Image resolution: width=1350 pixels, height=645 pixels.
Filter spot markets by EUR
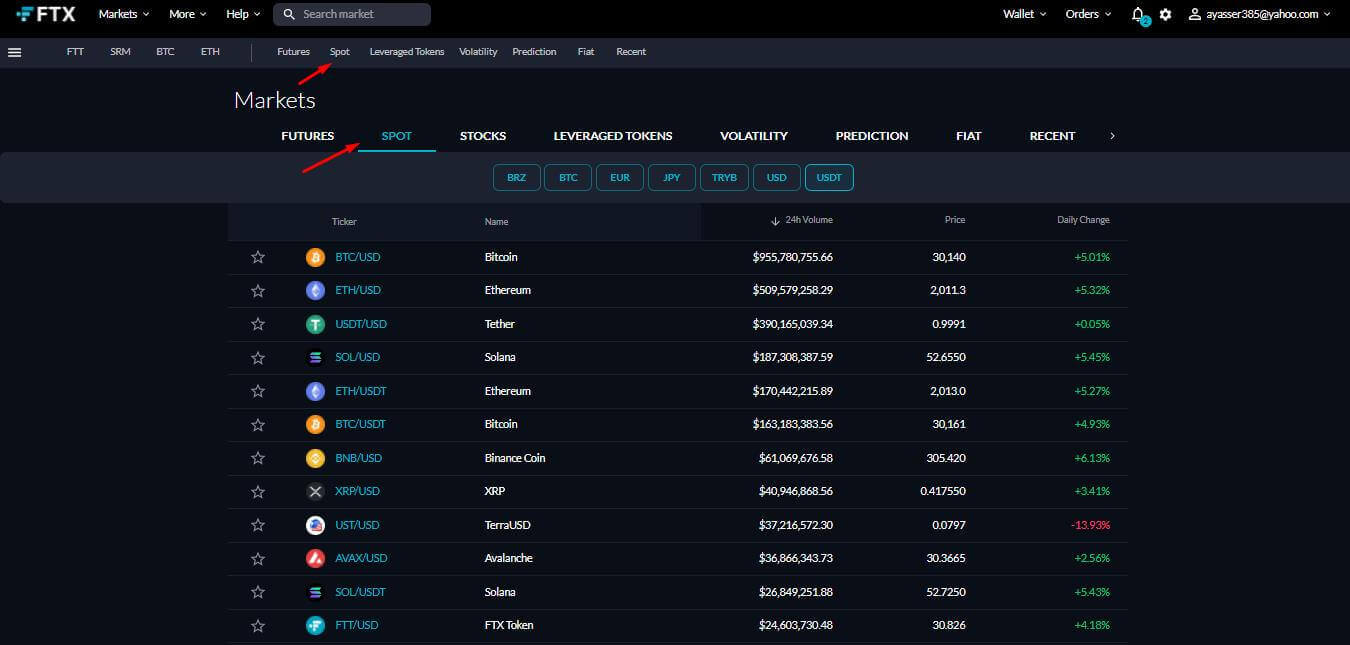621,177
